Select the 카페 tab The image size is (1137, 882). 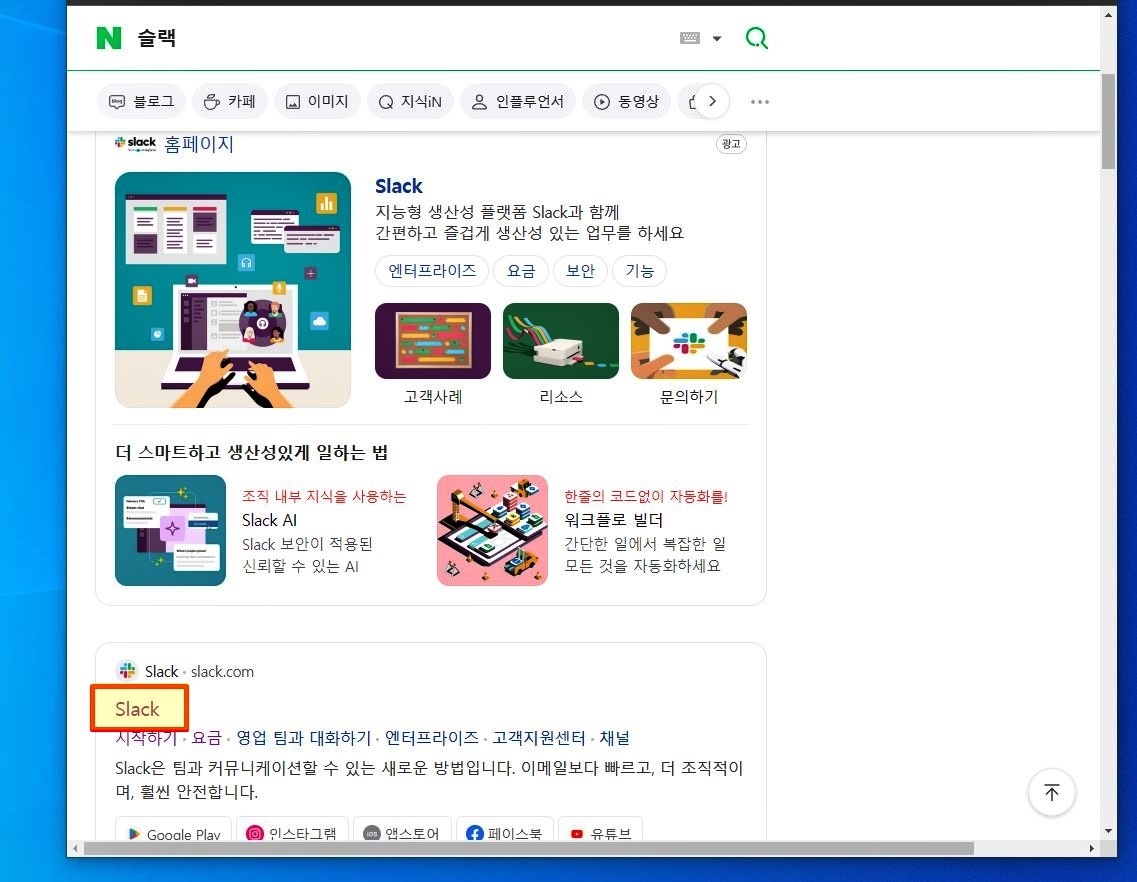point(230,102)
